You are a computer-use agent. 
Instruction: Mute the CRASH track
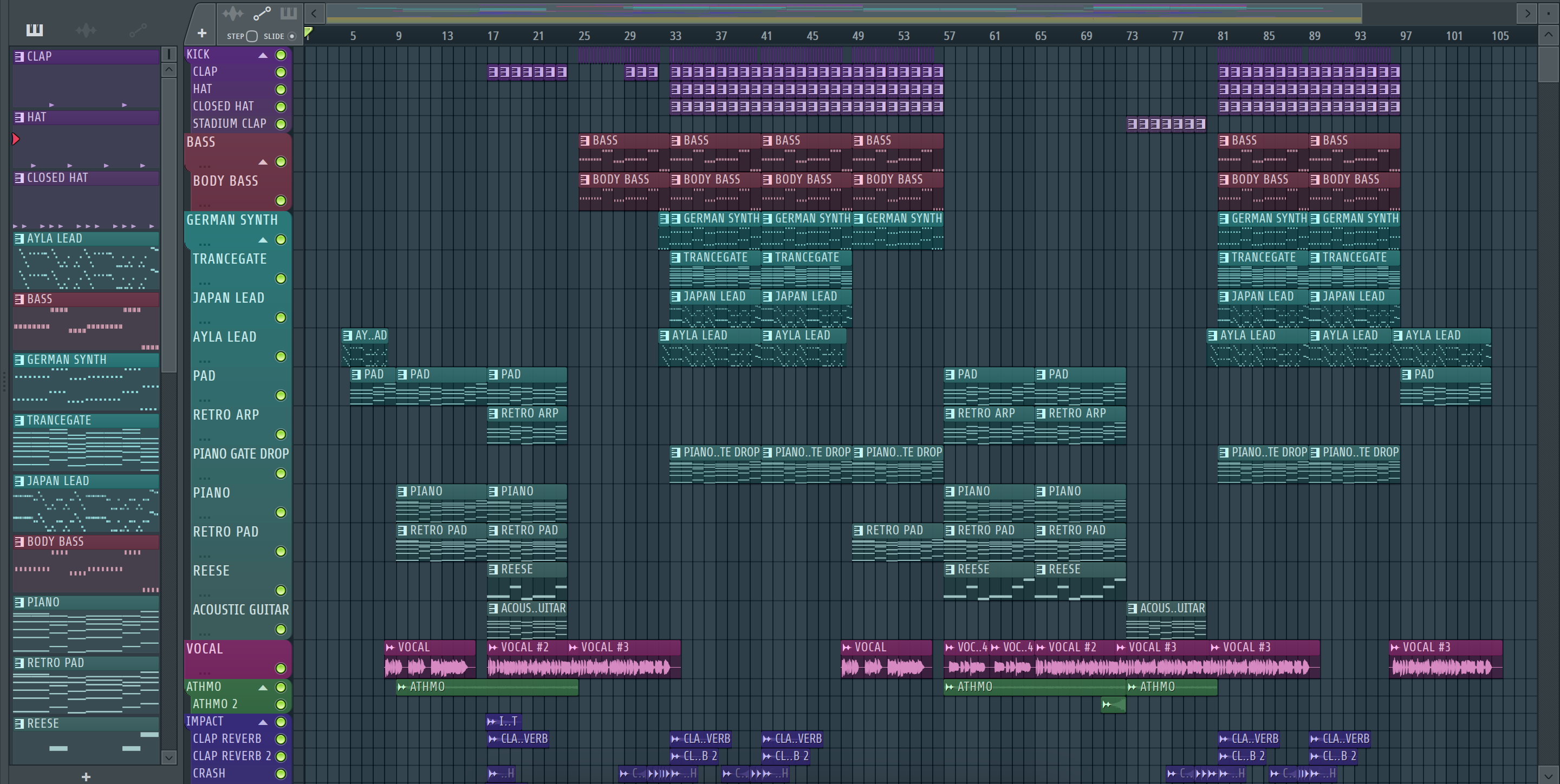click(281, 774)
